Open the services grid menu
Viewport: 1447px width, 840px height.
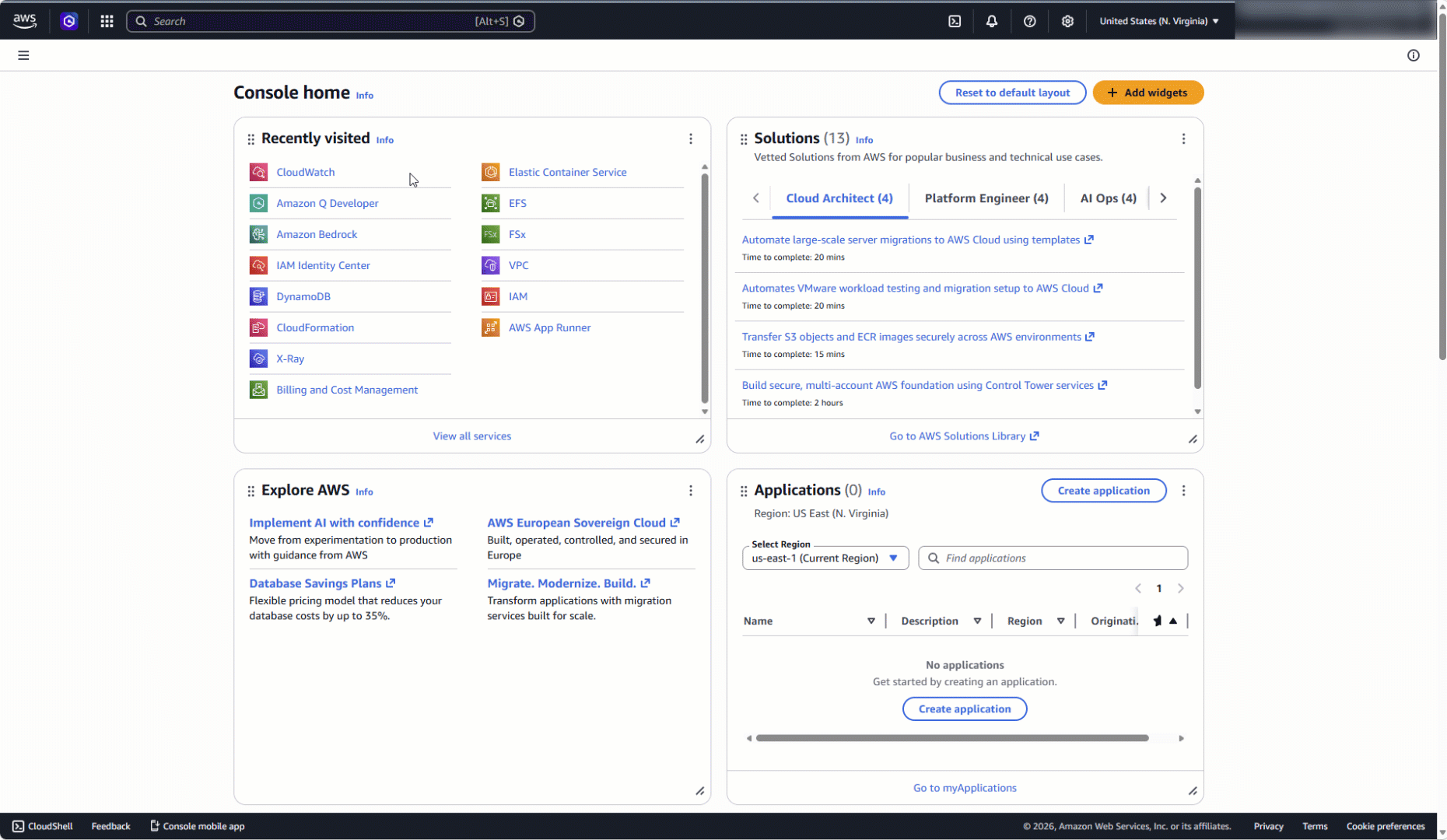107,21
